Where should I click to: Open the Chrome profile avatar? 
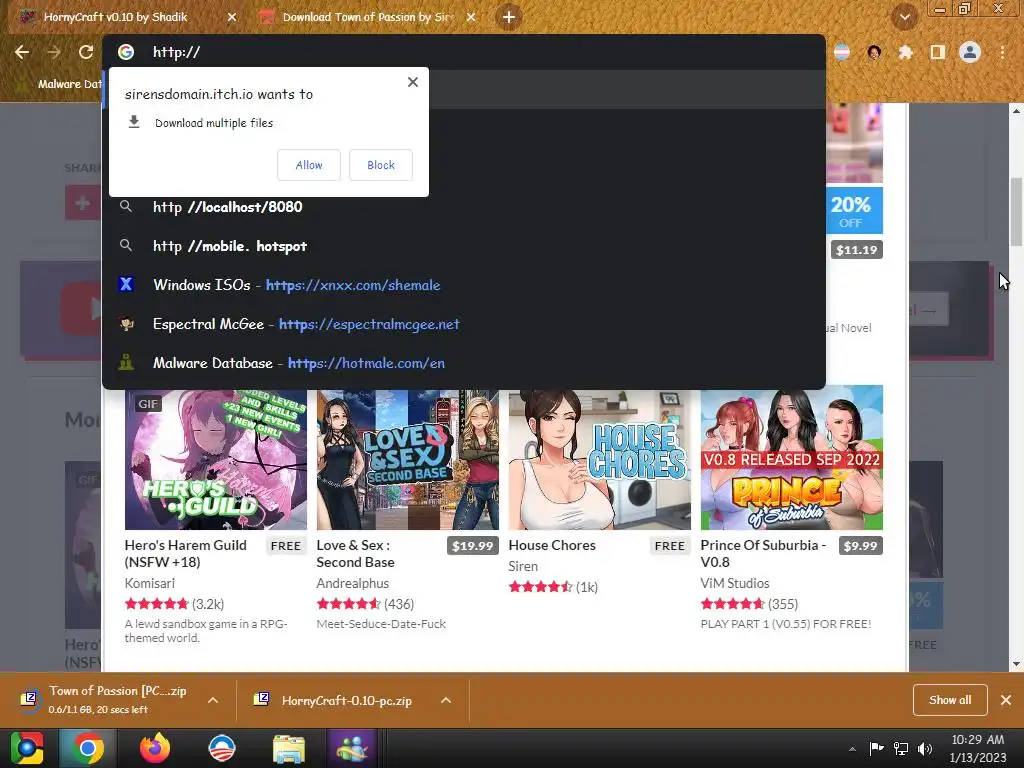[x=970, y=52]
